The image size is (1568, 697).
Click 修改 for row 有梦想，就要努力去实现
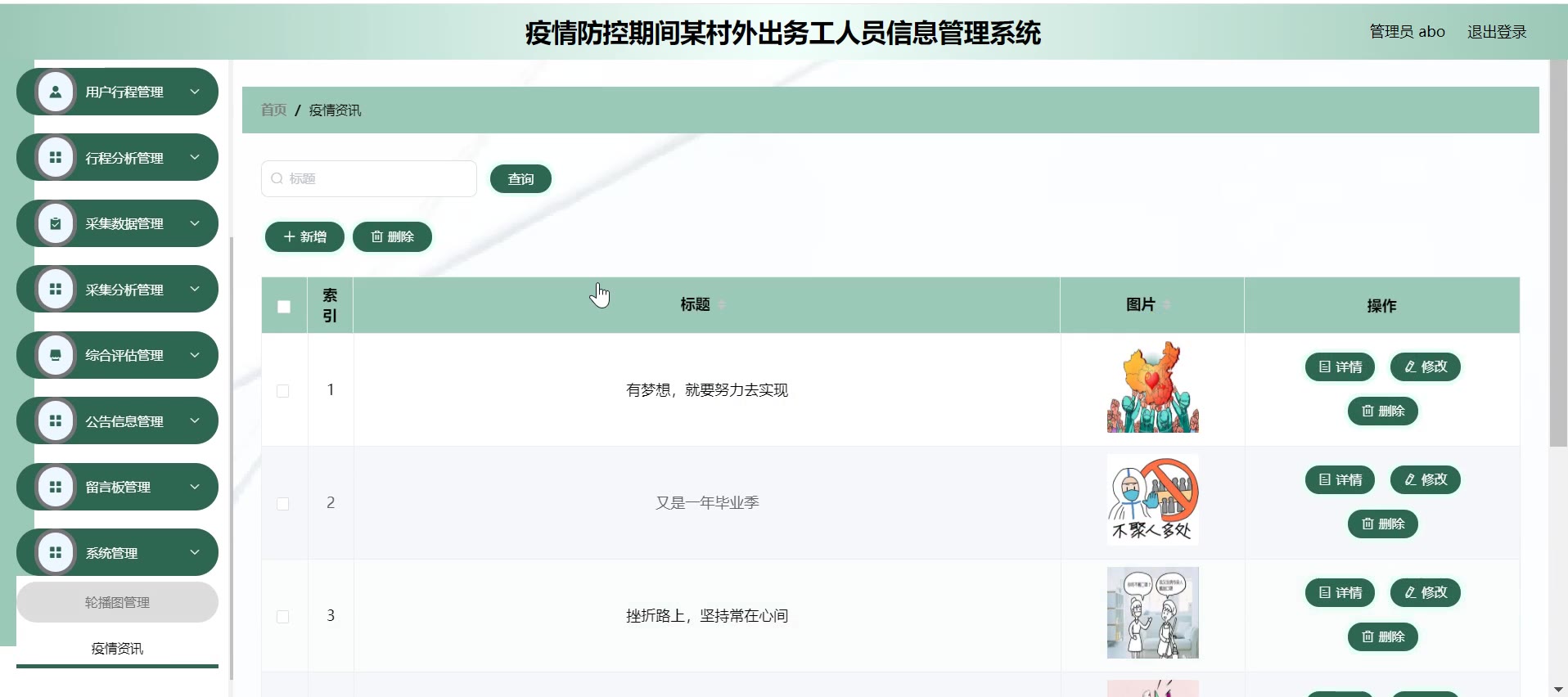pos(1426,367)
